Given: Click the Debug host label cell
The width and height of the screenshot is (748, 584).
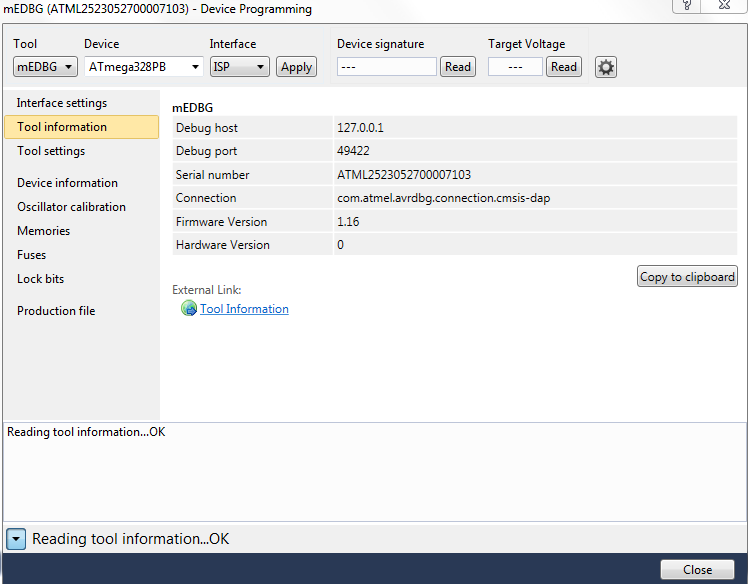Looking at the screenshot, I should point(252,128).
